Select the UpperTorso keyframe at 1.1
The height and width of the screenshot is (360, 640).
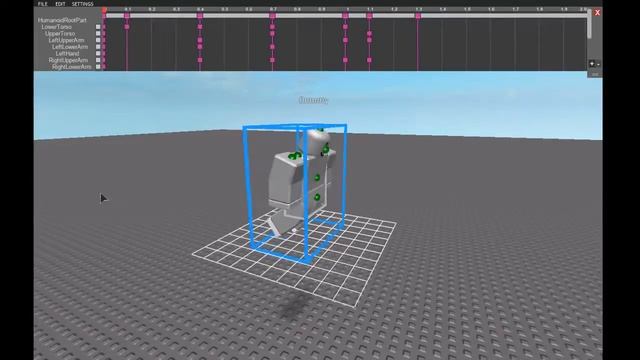[369, 33]
